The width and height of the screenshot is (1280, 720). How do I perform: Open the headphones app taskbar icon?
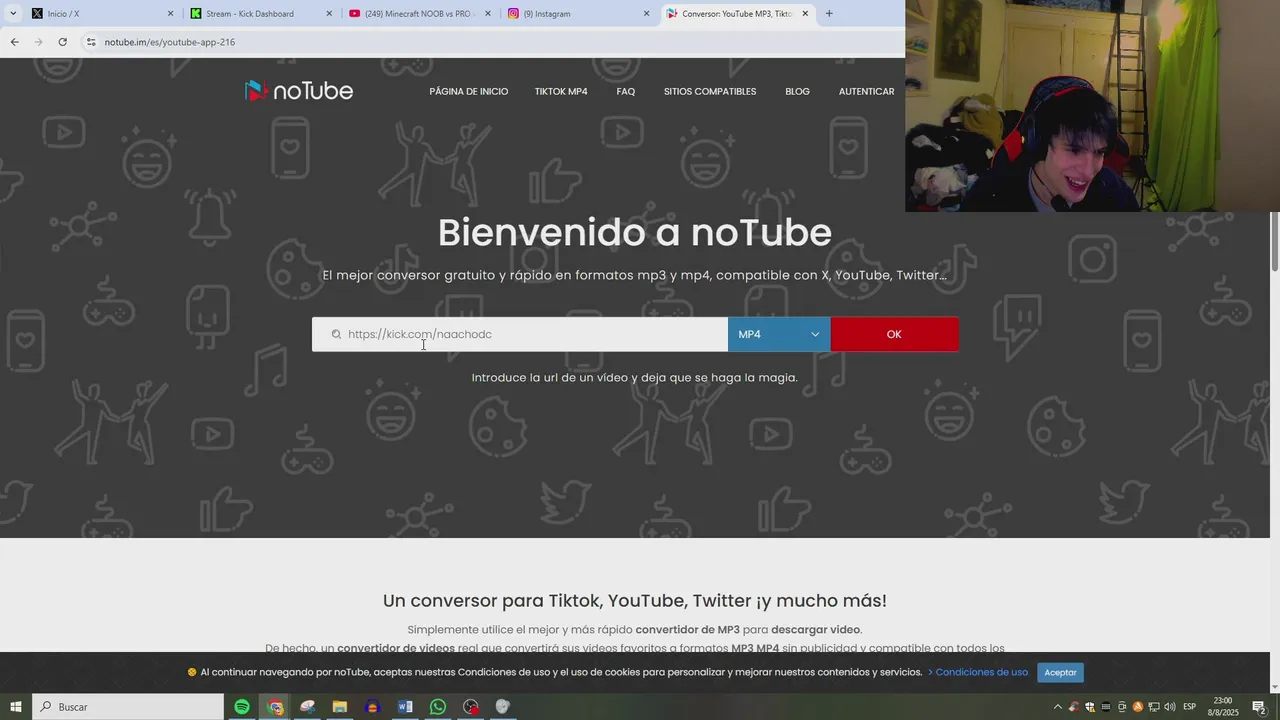pyautogui.click(x=373, y=707)
